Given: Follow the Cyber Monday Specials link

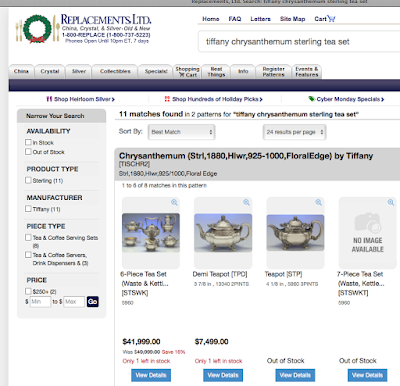Looking at the screenshot, I should click(346, 99).
